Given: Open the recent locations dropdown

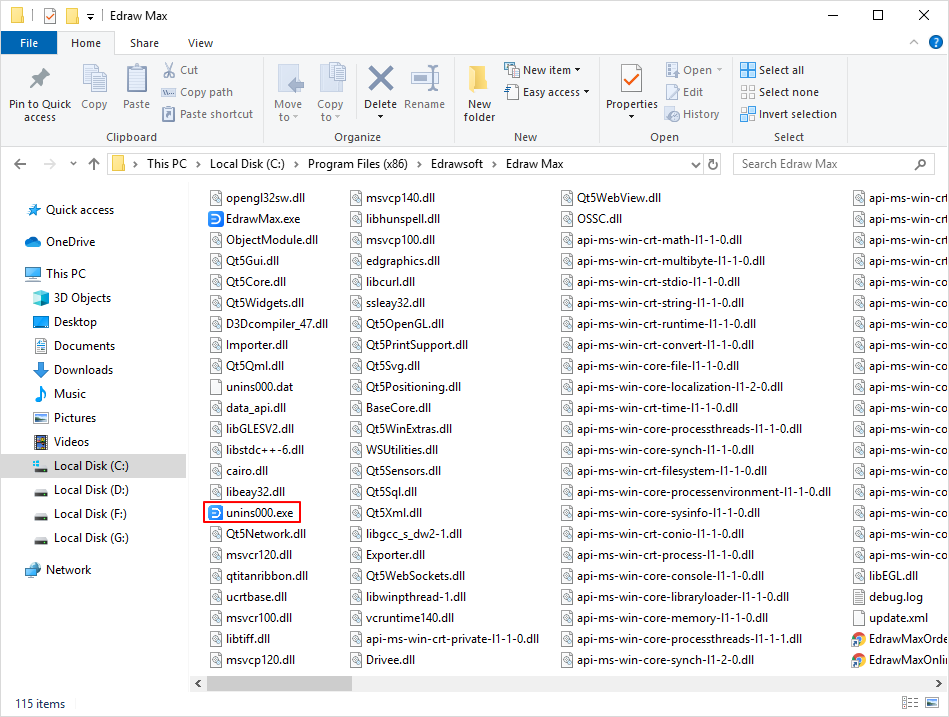Looking at the screenshot, I should [x=73, y=164].
